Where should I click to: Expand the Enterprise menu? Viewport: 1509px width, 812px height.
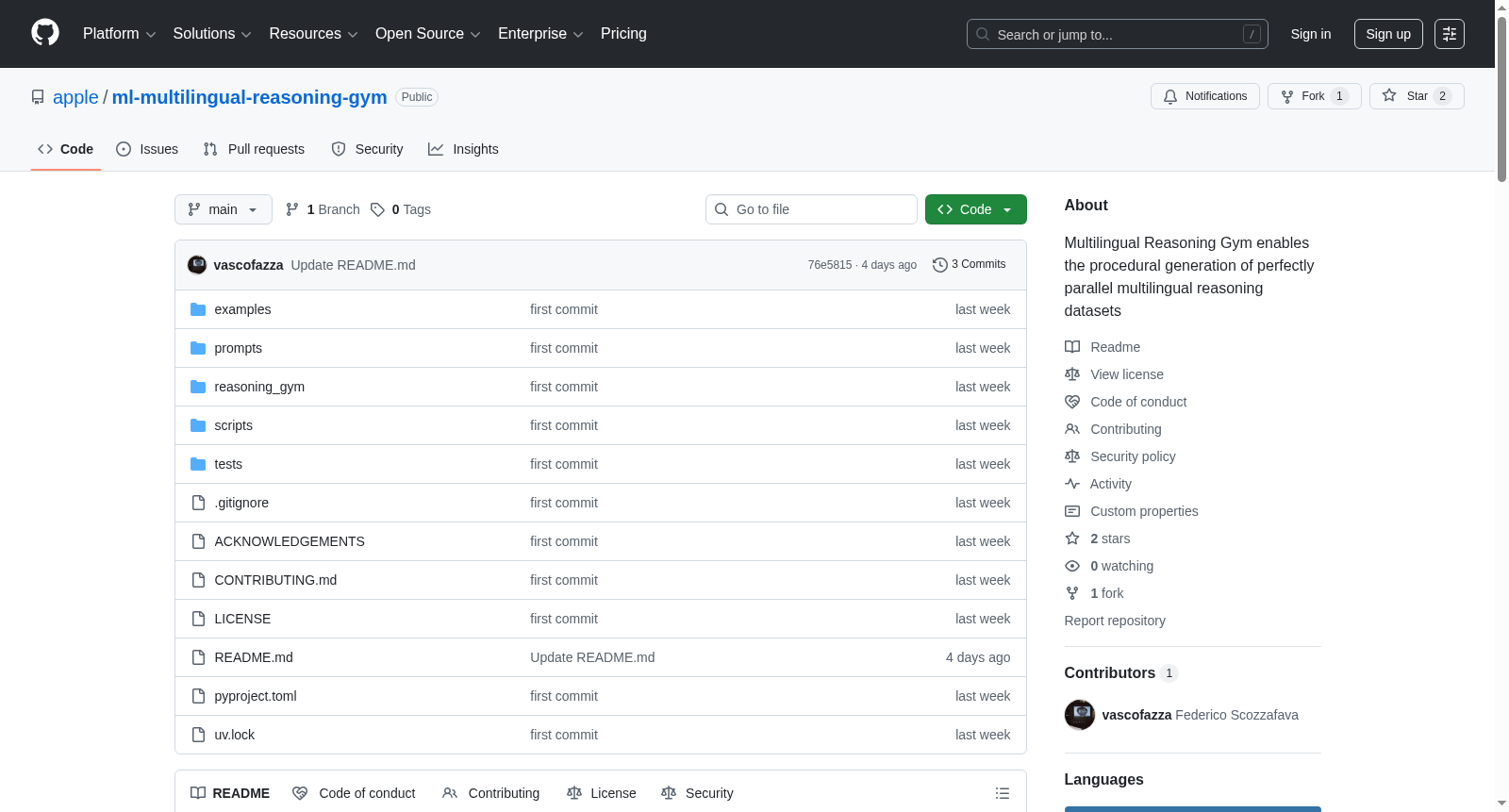pyautogui.click(x=540, y=34)
